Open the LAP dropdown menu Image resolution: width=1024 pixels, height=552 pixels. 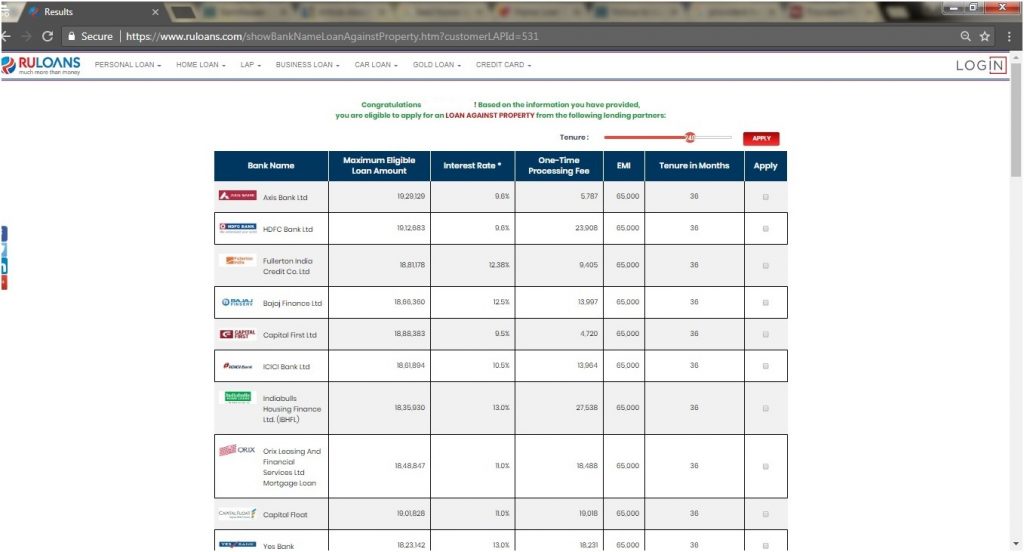point(250,65)
